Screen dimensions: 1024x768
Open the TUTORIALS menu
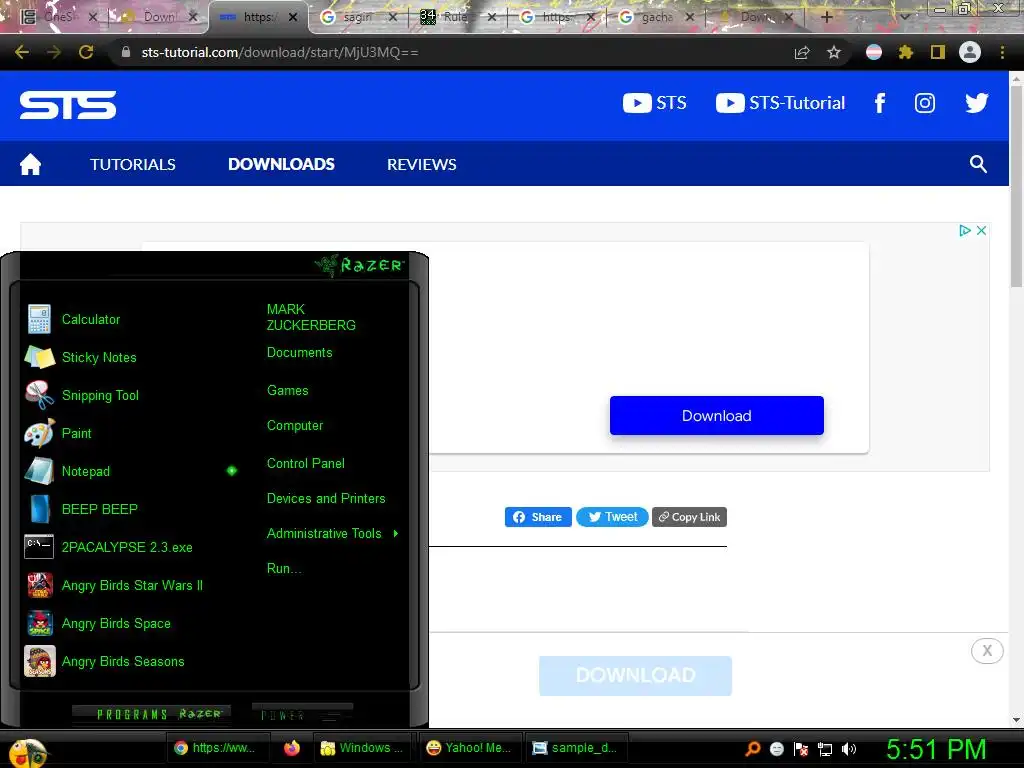(133, 164)
